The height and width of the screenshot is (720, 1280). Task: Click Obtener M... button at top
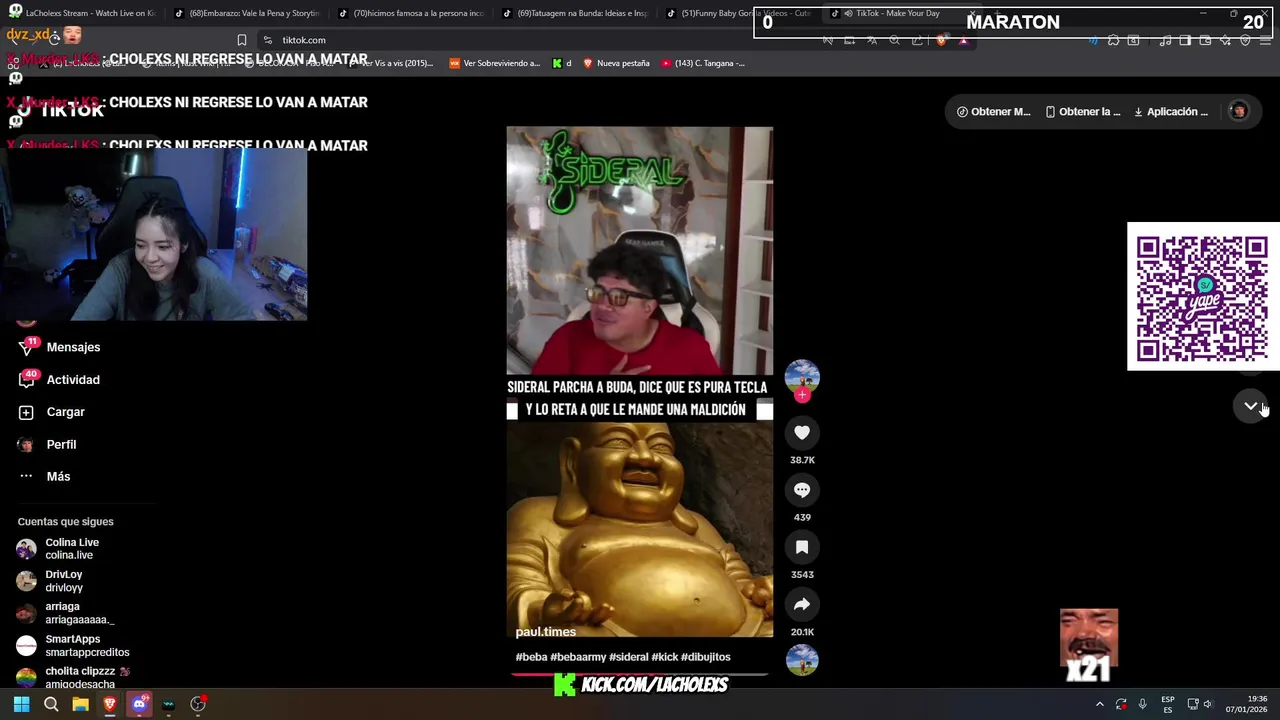(993, 112)
